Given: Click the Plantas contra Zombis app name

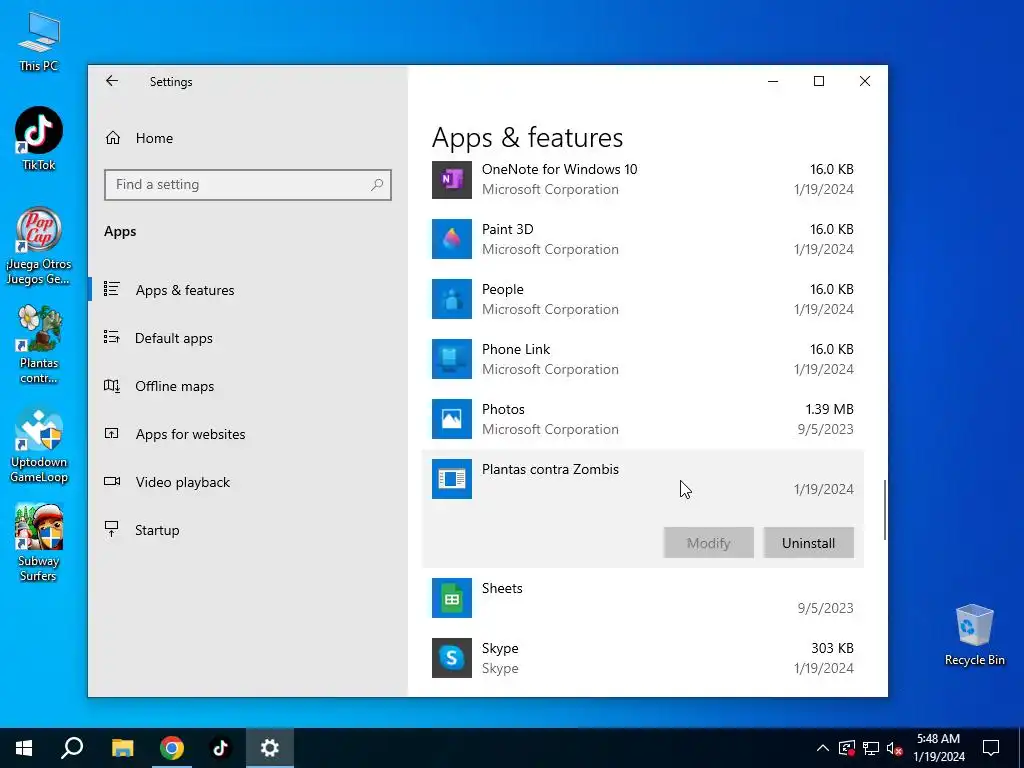Looking at the screenshot, I should pyautogui.click(x=551, y=470).
